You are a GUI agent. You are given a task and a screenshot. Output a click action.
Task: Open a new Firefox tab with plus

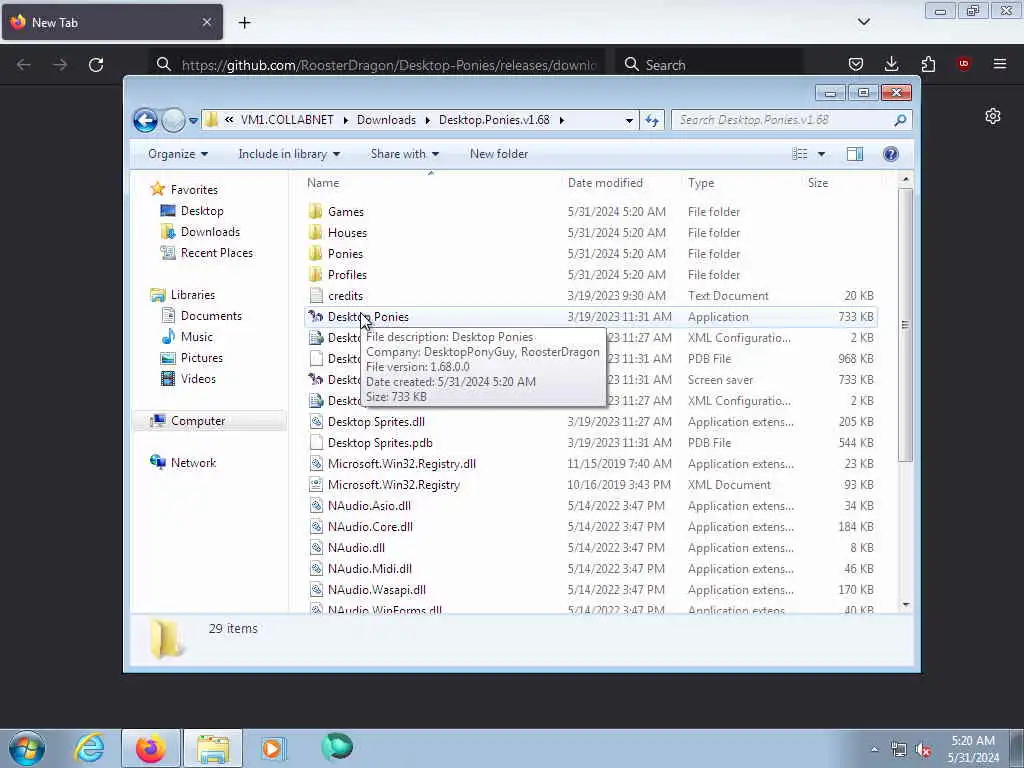coord(244,23)
